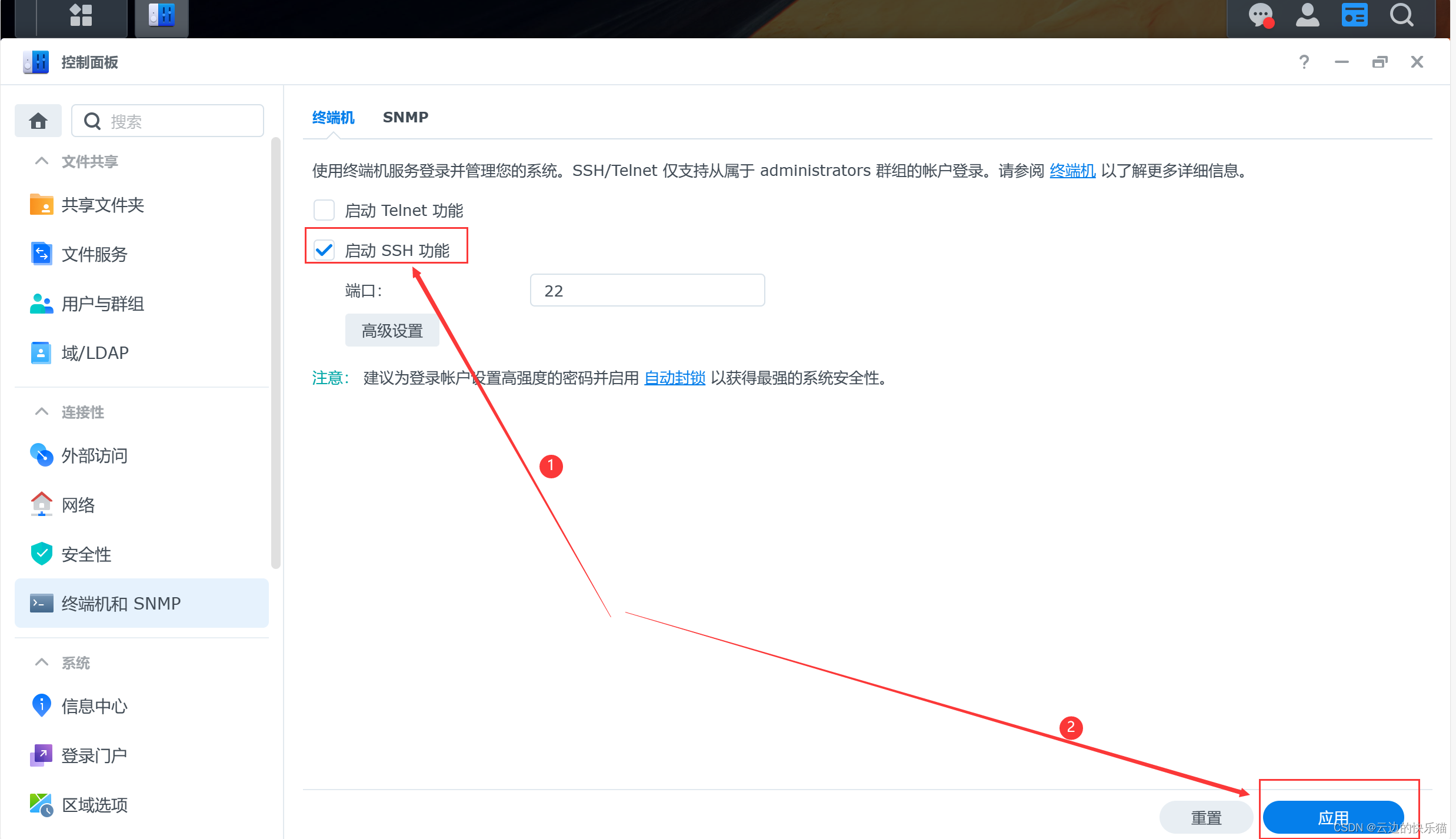
Task: Open 文件服务 icon in sidebar
Action: click(x=41, y=254)
